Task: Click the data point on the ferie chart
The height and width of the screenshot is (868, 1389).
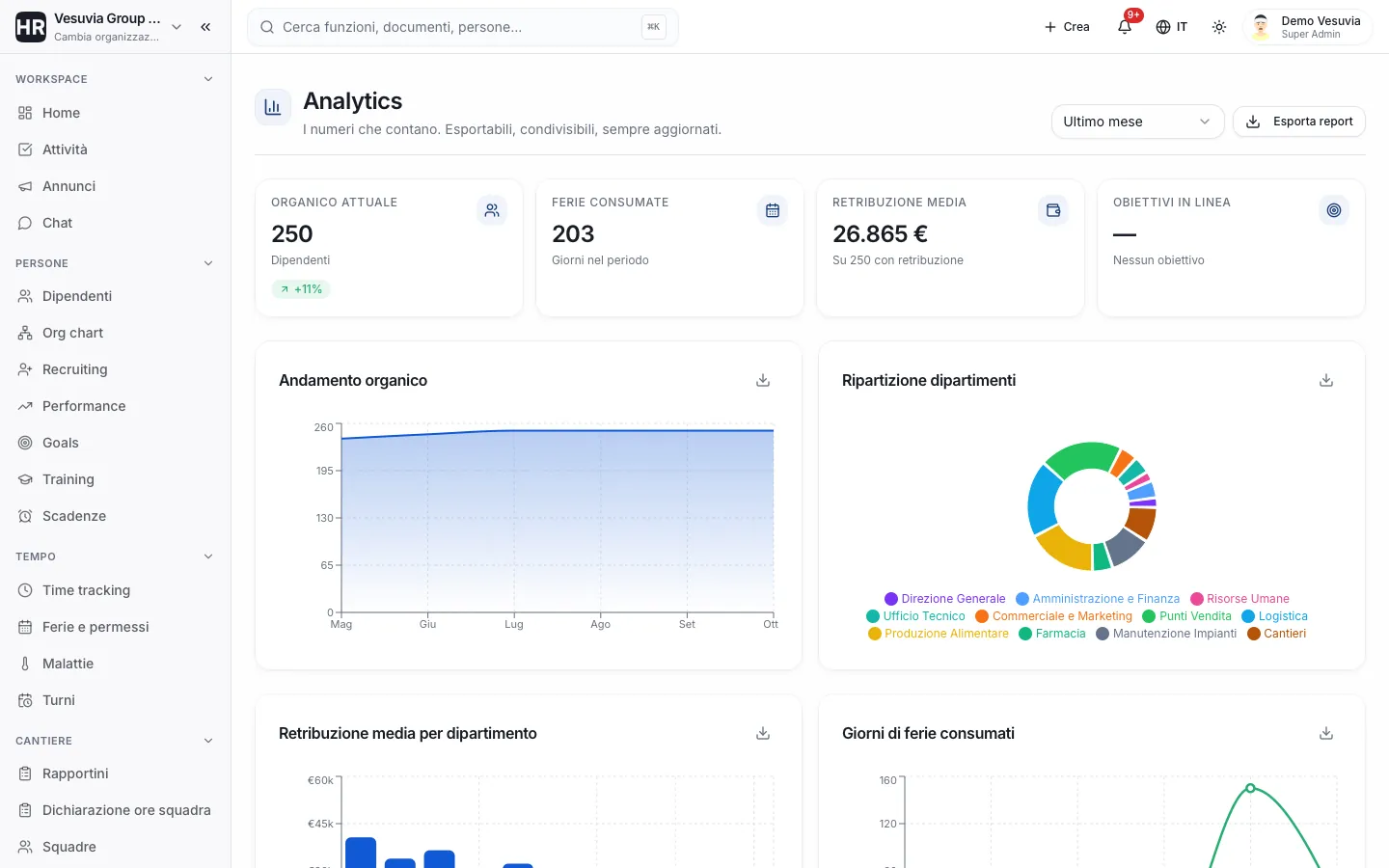Action: point(1250,788)
